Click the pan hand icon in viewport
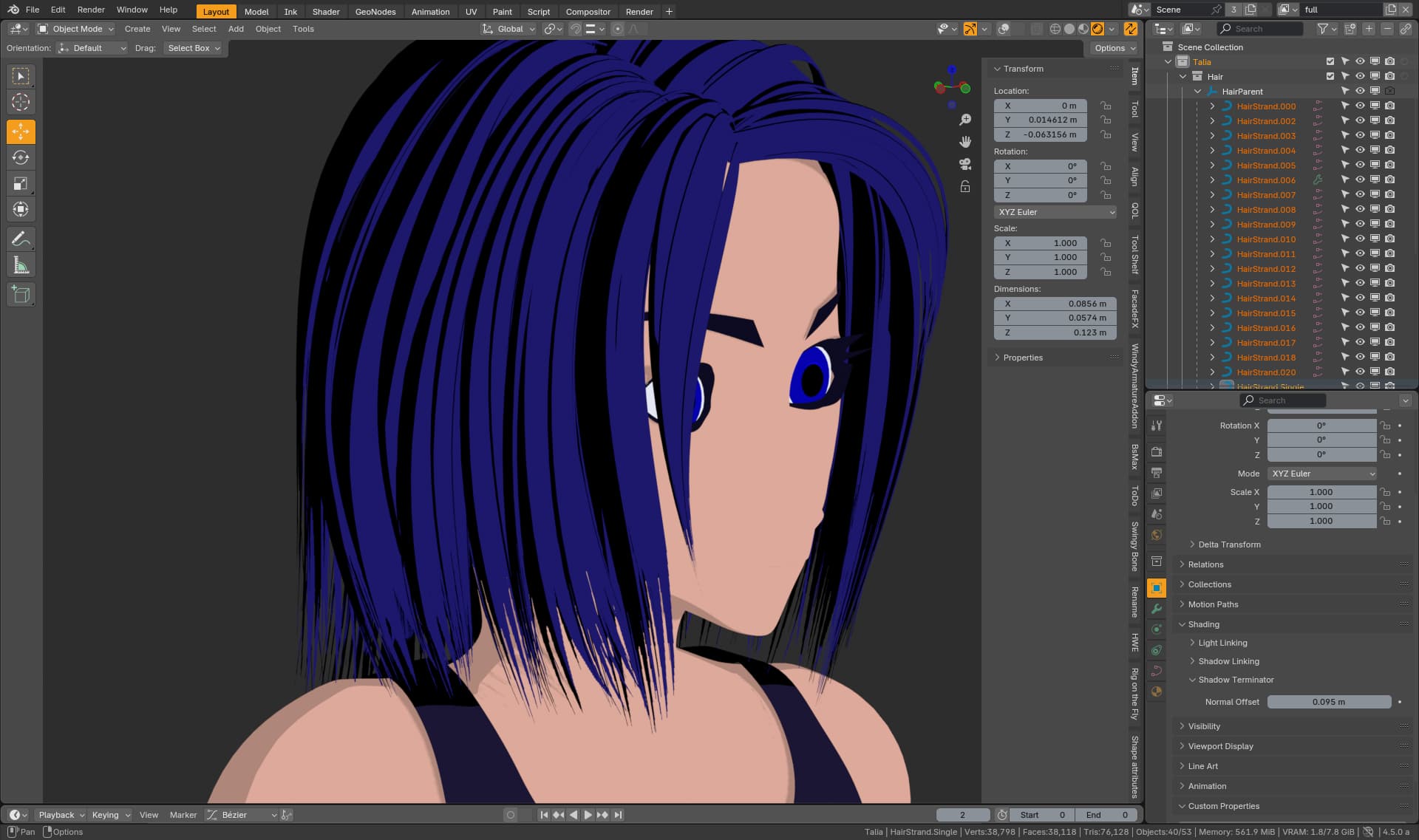 coord(965,142)
